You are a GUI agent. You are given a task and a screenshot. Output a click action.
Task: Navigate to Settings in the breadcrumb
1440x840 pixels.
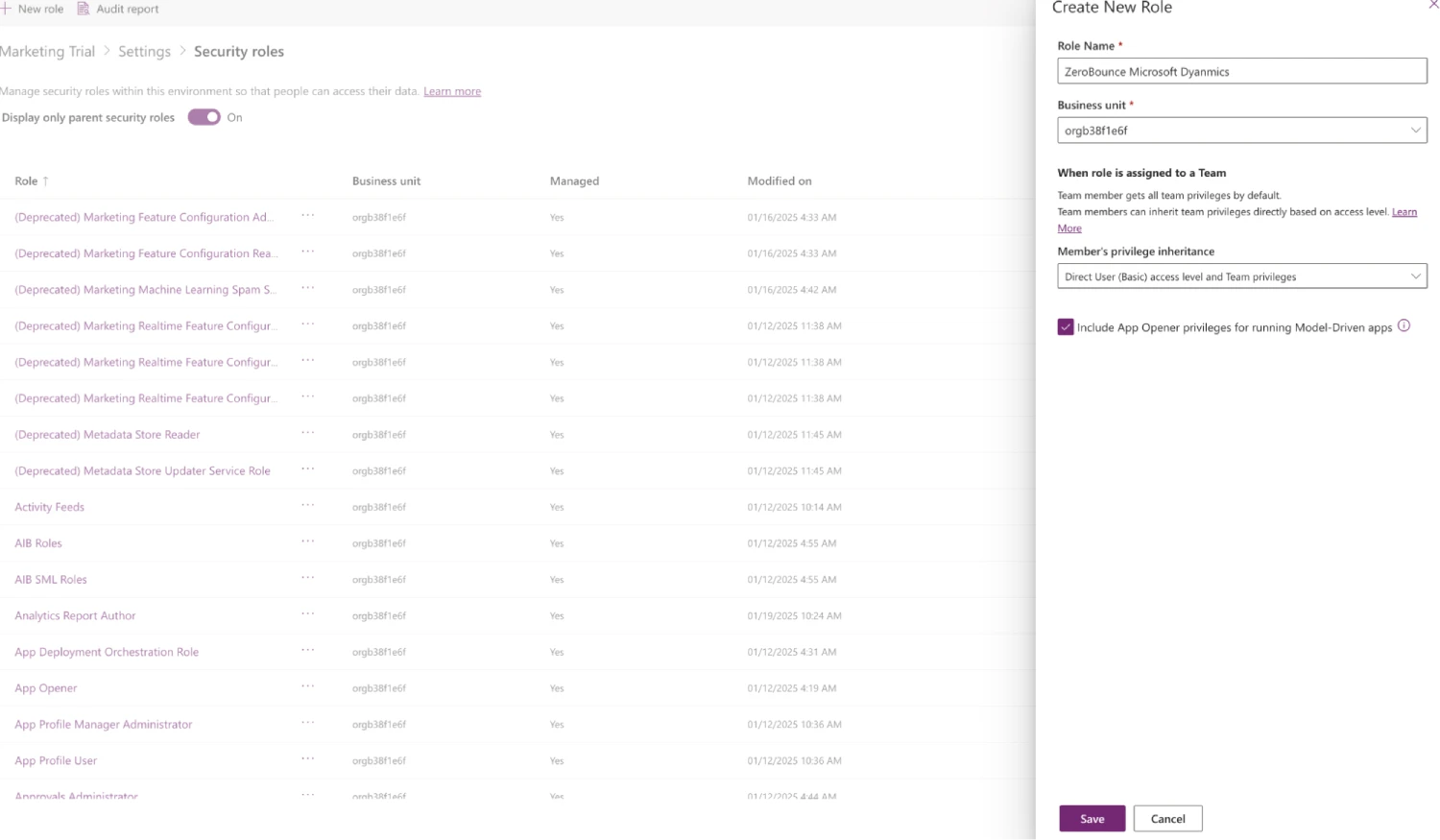pos(144,51)
